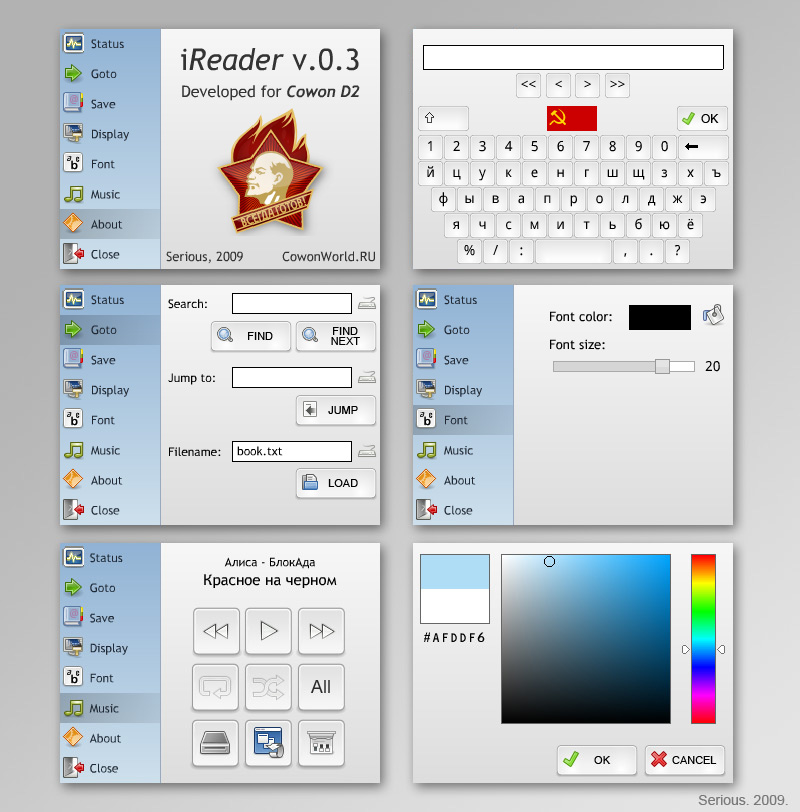Click the Lenin pioneer badge logo
This screenshot has height=812, width=800.
[x=271, y=171]
